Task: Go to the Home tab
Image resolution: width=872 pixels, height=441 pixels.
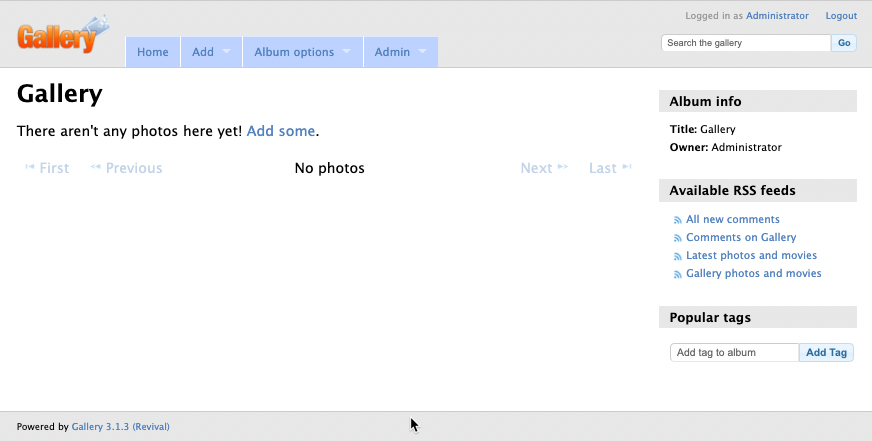Action: tap(153, 52)
